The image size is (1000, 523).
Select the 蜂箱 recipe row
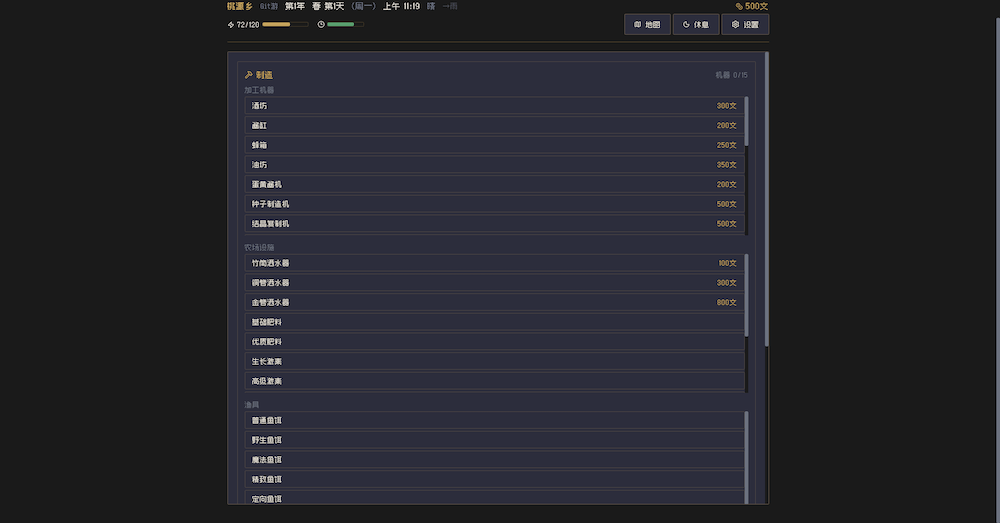494,145
